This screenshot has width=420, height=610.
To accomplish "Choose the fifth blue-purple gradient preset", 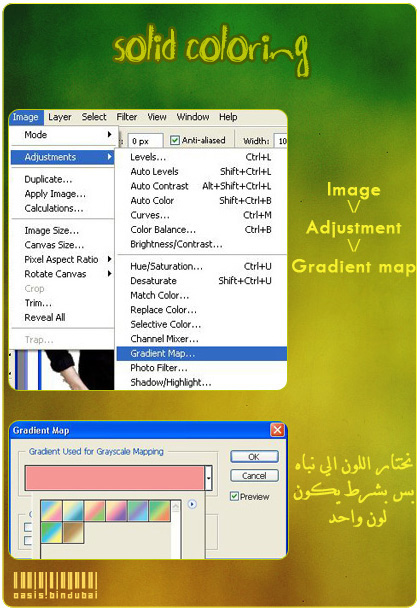I will [x=138, y=511].
